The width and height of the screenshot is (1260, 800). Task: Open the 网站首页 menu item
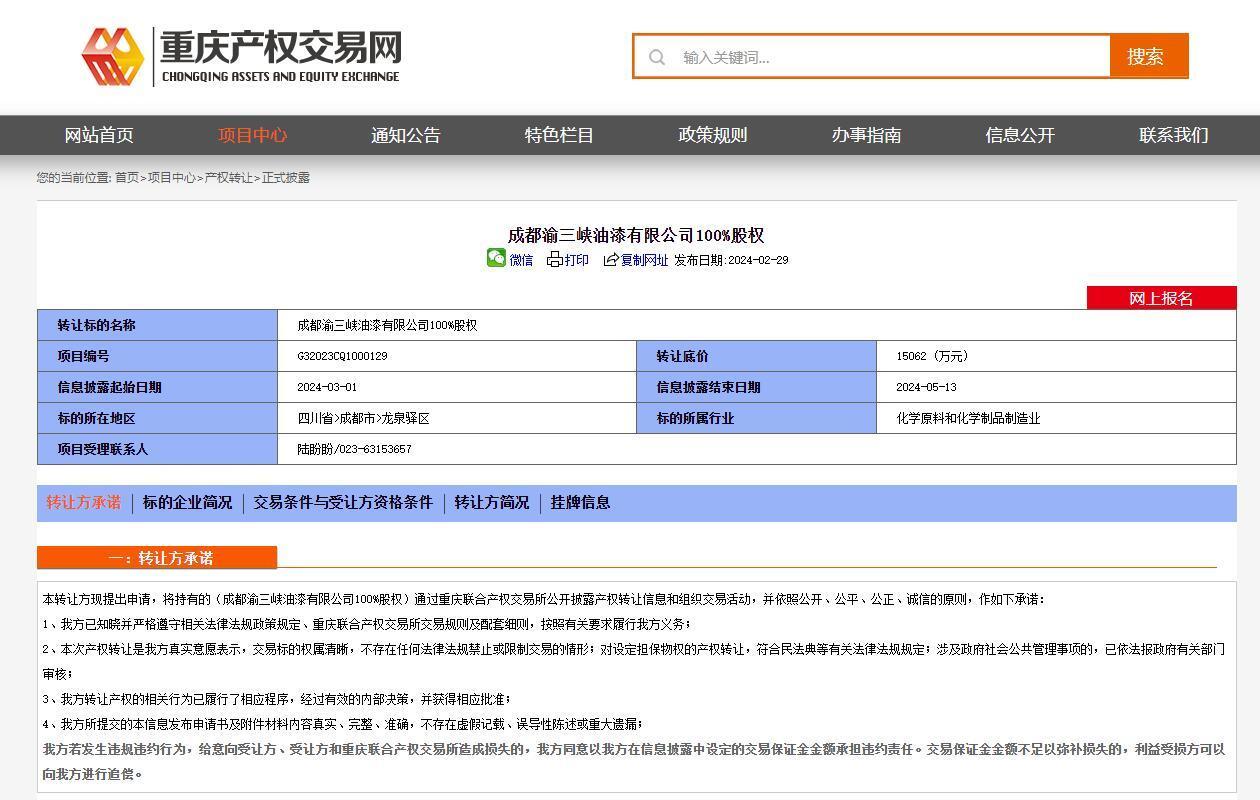click(99, 135)
